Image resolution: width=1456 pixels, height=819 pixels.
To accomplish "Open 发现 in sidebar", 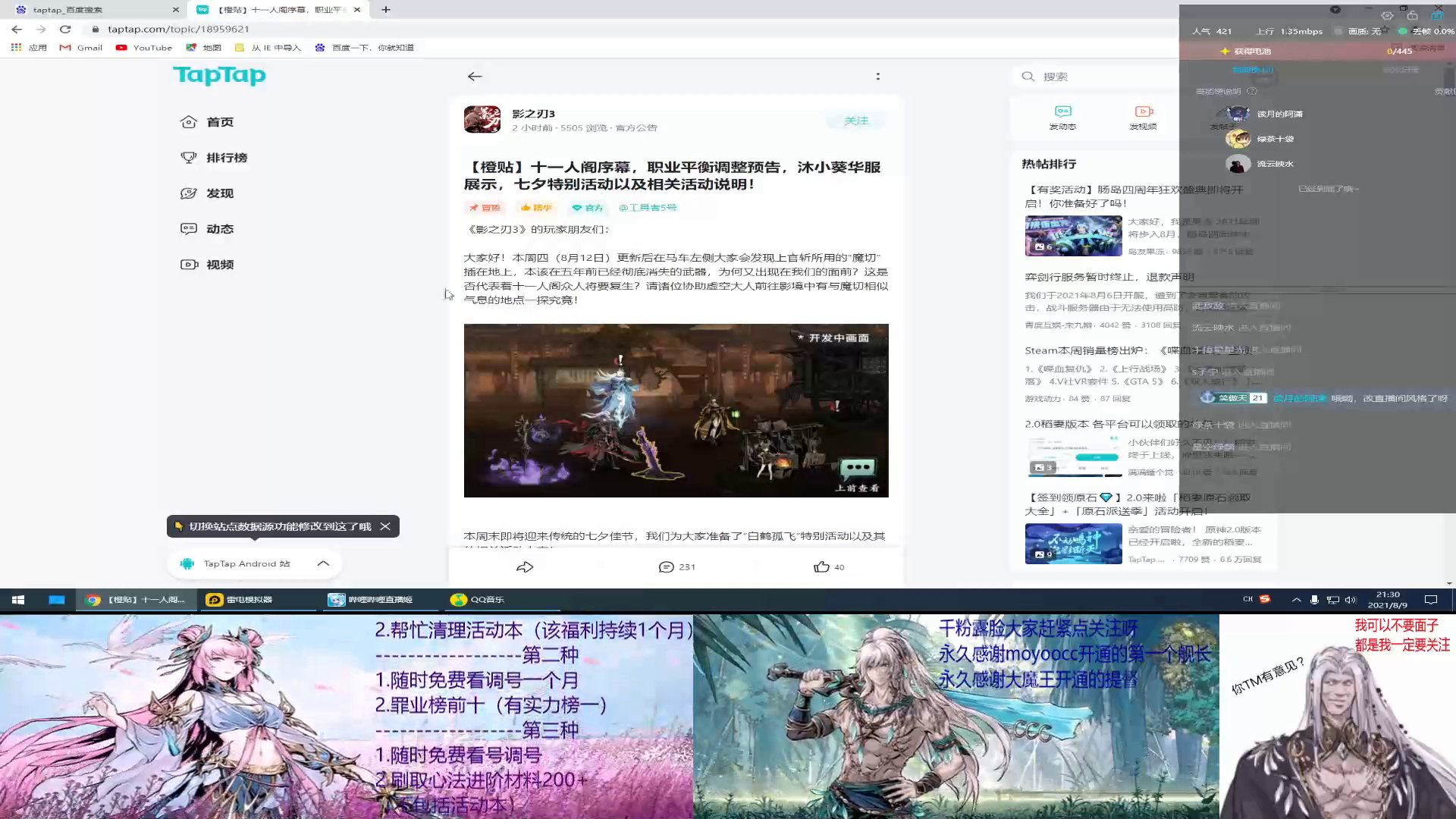I will [207, 193].
